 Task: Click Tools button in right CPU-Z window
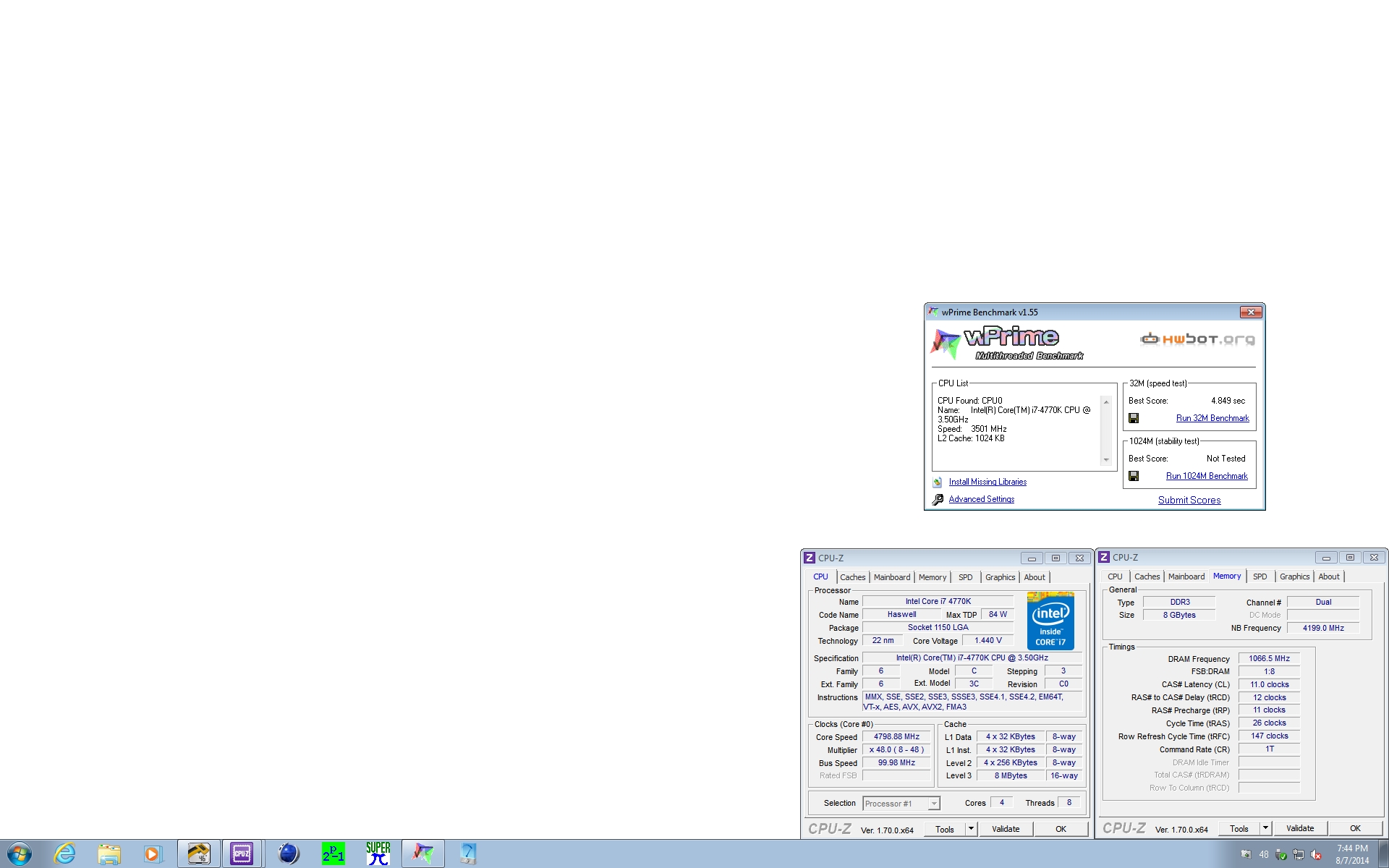(1239, 828)
